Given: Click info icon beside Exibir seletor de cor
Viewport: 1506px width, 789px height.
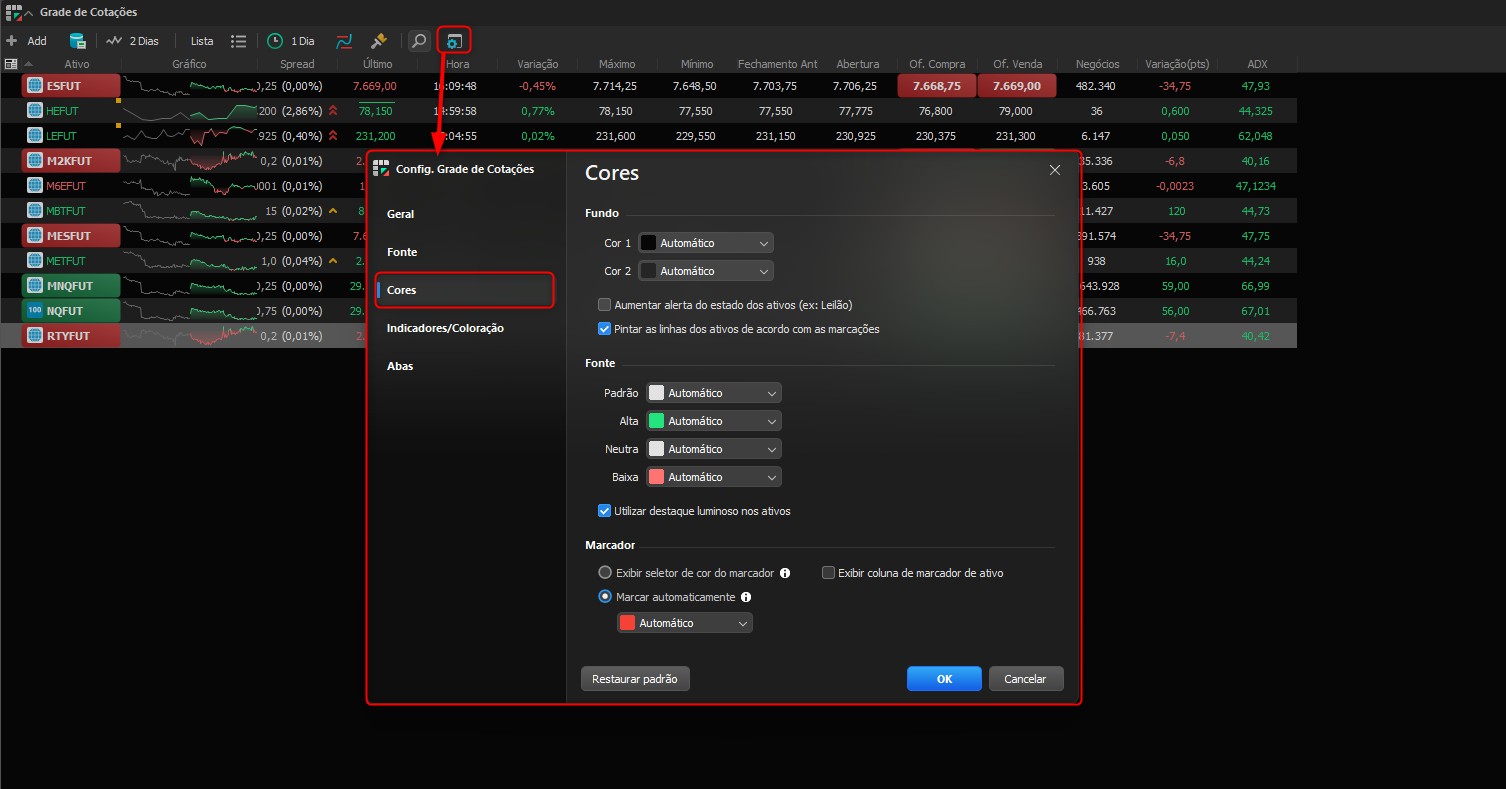Looking at the screenshot, I should tap(785, 573).
